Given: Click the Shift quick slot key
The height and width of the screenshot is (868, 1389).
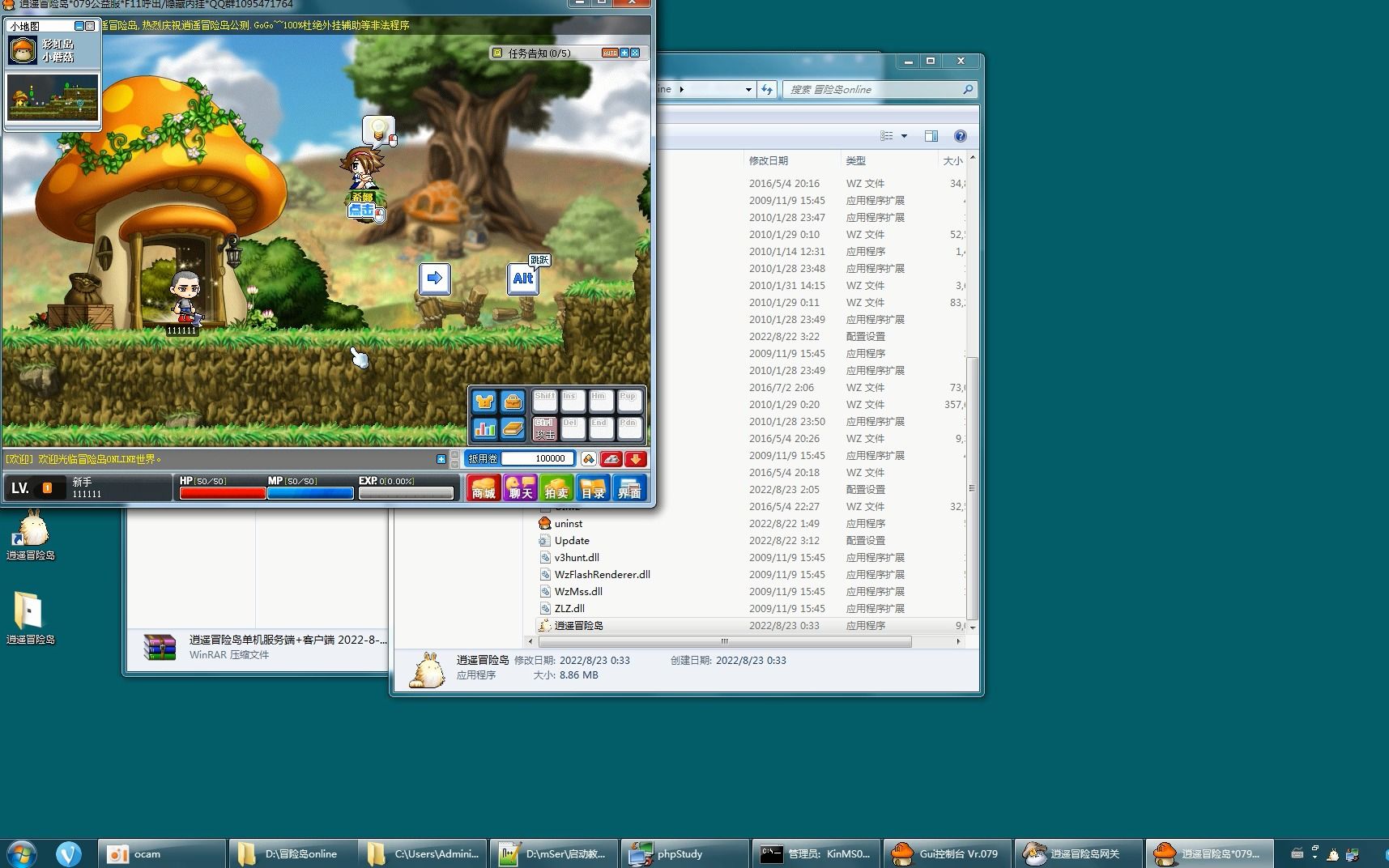Looking at the screenshot, I should pos(545,402).
